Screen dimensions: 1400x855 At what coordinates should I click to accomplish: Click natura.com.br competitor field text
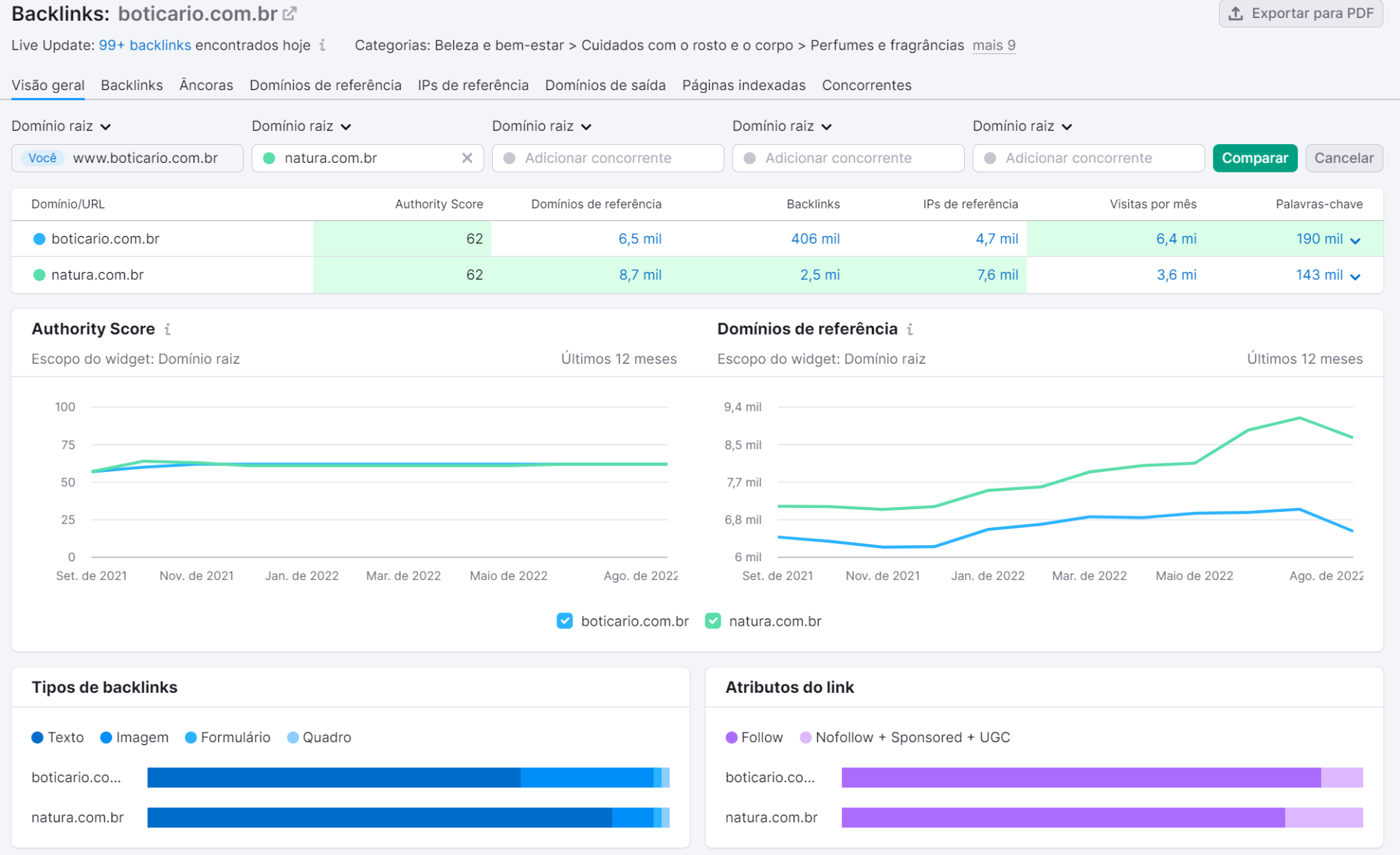pos(331,158)
